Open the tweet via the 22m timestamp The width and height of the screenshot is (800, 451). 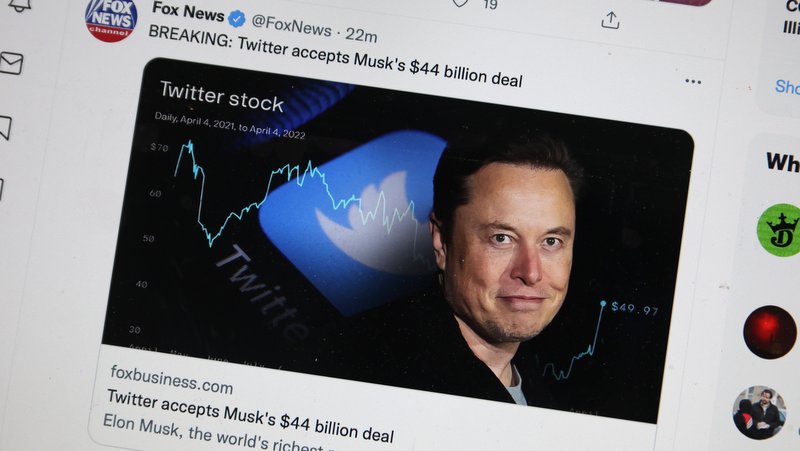pos(360,27)
